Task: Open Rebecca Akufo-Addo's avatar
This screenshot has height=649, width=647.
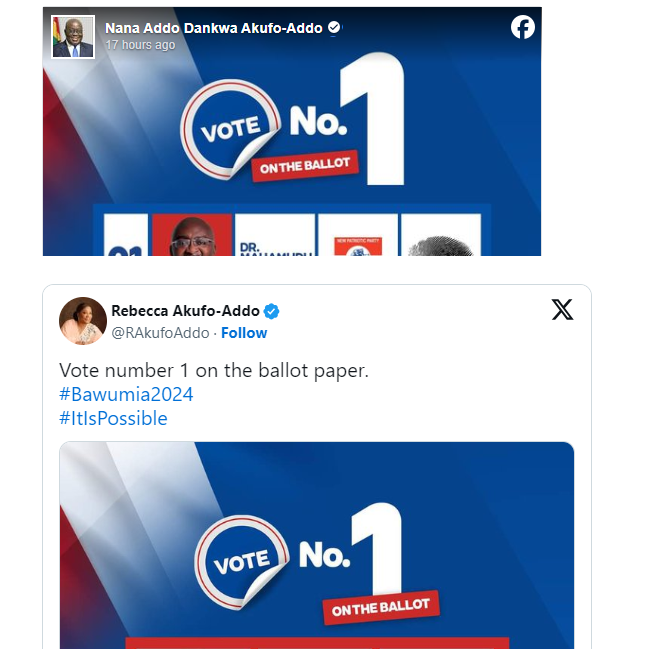Action: point(83,321)
